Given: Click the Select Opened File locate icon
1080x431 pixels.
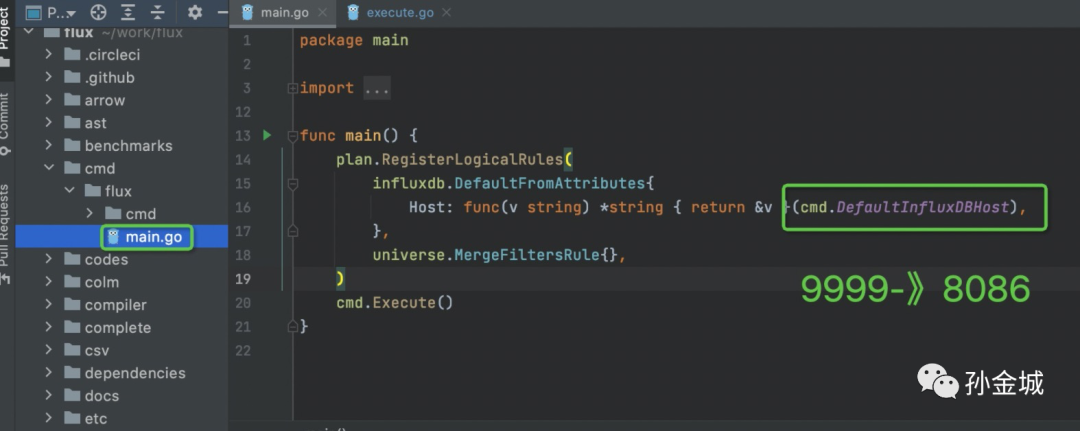Looking at the screenshot, I should pyautogui.click(x=98, y=13).
